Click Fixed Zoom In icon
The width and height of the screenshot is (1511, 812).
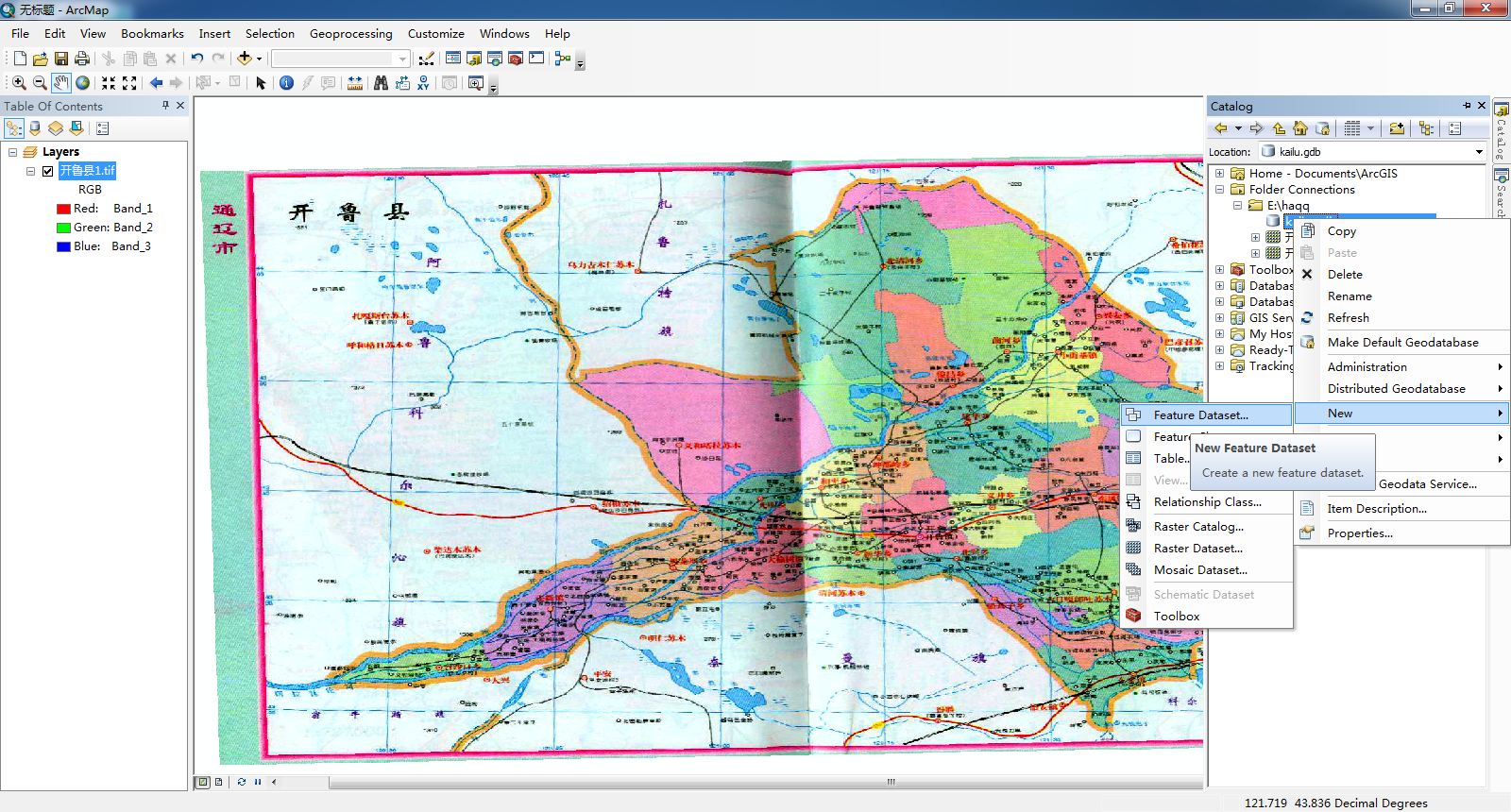[x=109, y=83]
